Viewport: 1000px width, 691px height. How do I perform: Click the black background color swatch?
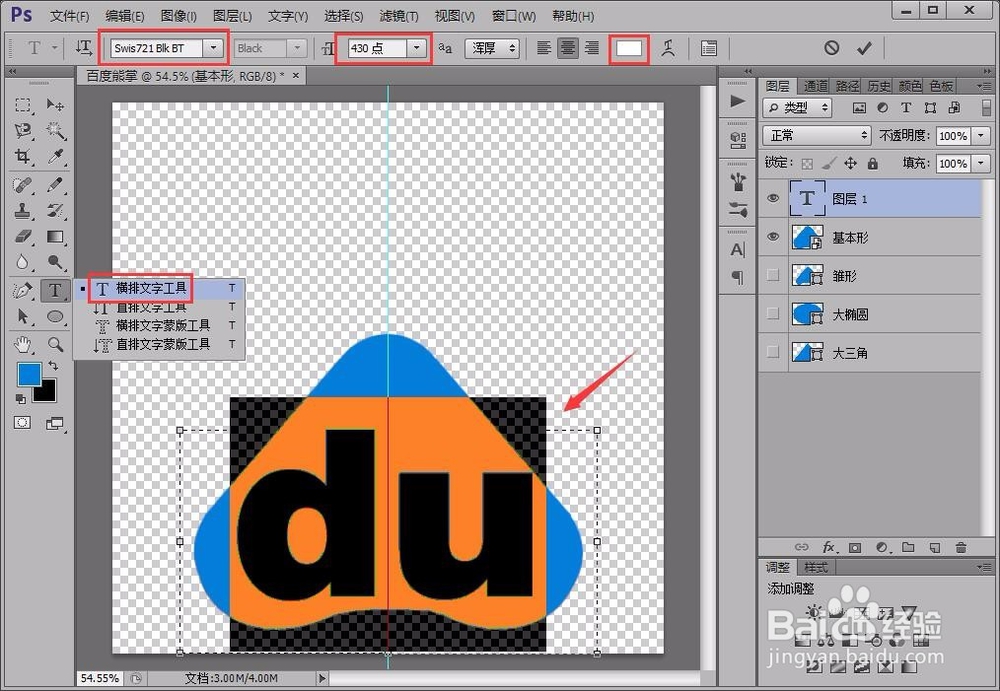coord(46,391)
